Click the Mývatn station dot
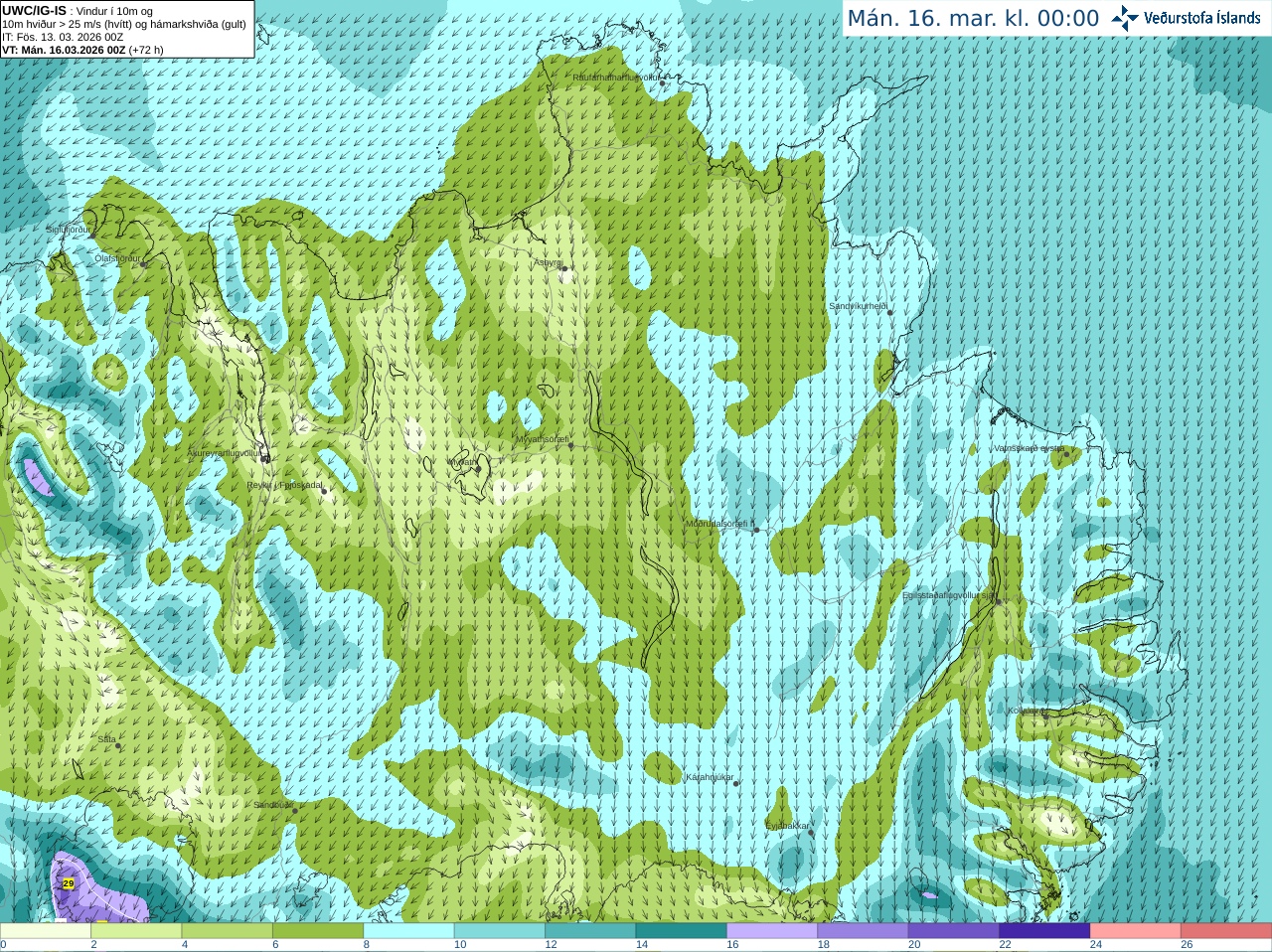Viewport: 1272px width, 952px height. pos(478,469)
